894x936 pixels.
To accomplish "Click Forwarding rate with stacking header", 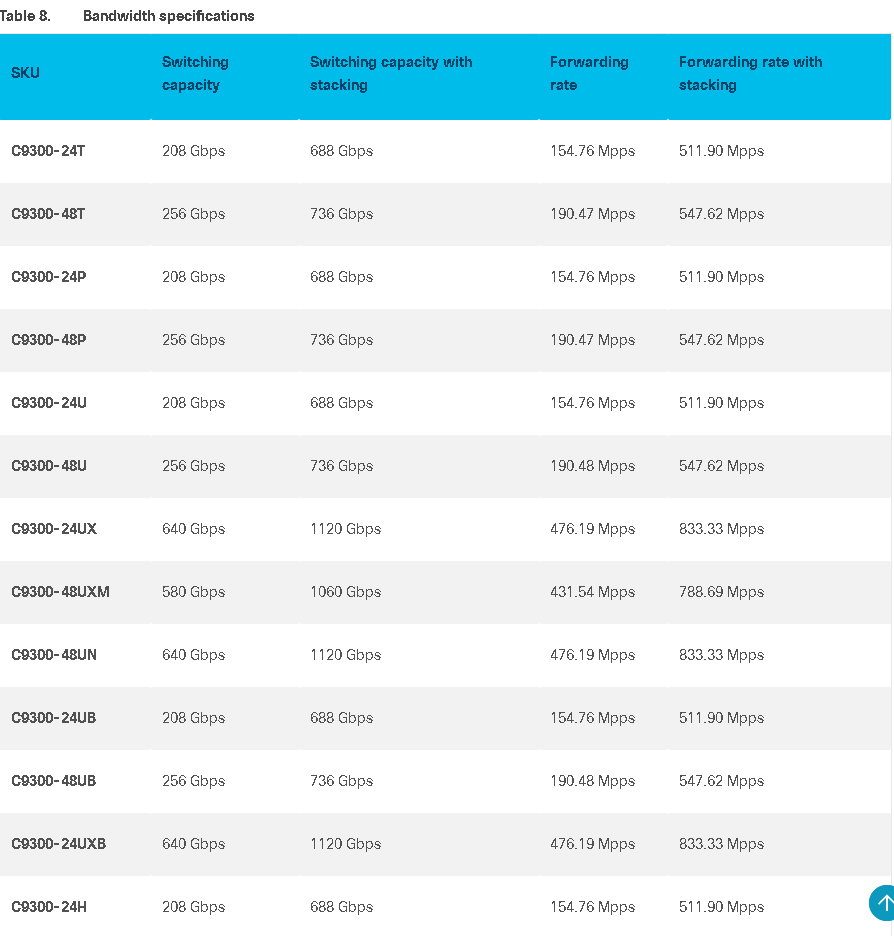I will 750,73.
